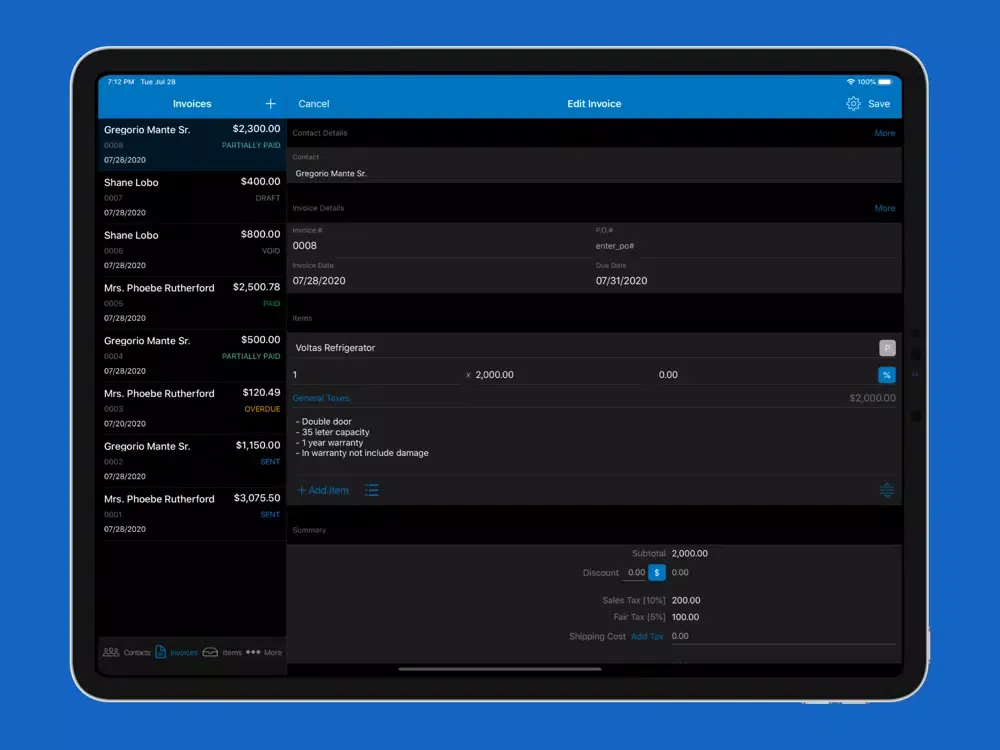Tap the P button on Voltas Refrigerator
This screenshot has height=750, width=1000.
tap(887, 348)
